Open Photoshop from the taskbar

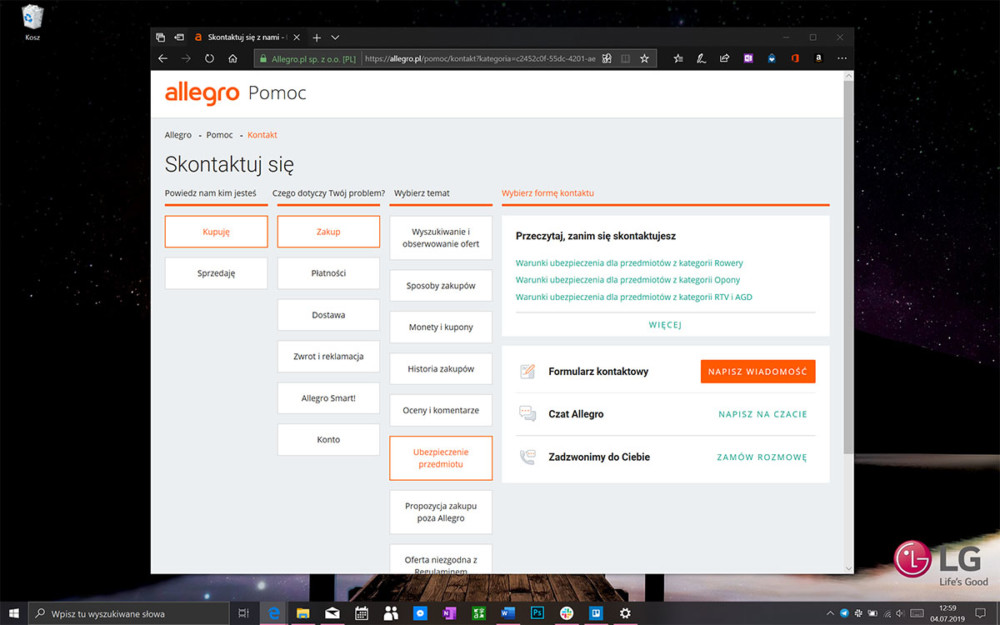[537, 614]
